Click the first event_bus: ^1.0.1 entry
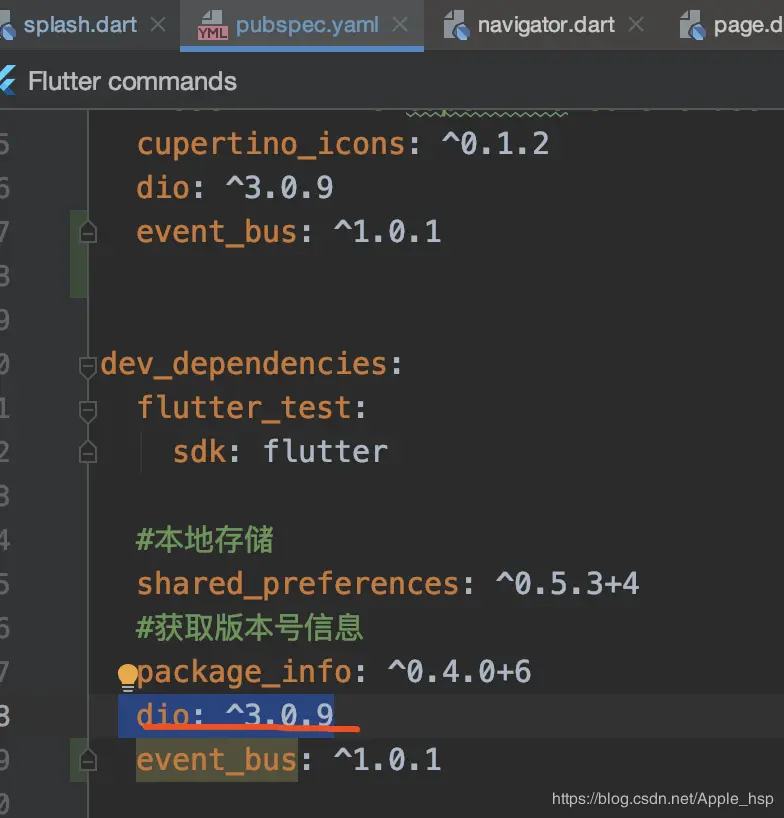Image resolution: width=784 pixels, height=818 pixels. coord(288,232)
